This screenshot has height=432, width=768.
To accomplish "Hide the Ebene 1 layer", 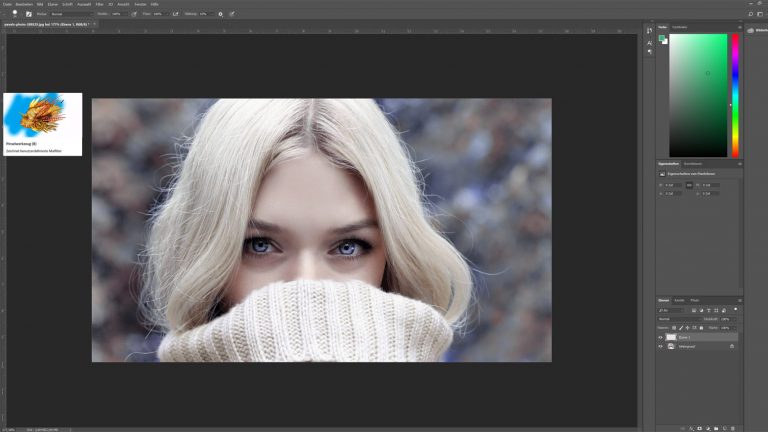I will 661,337.
